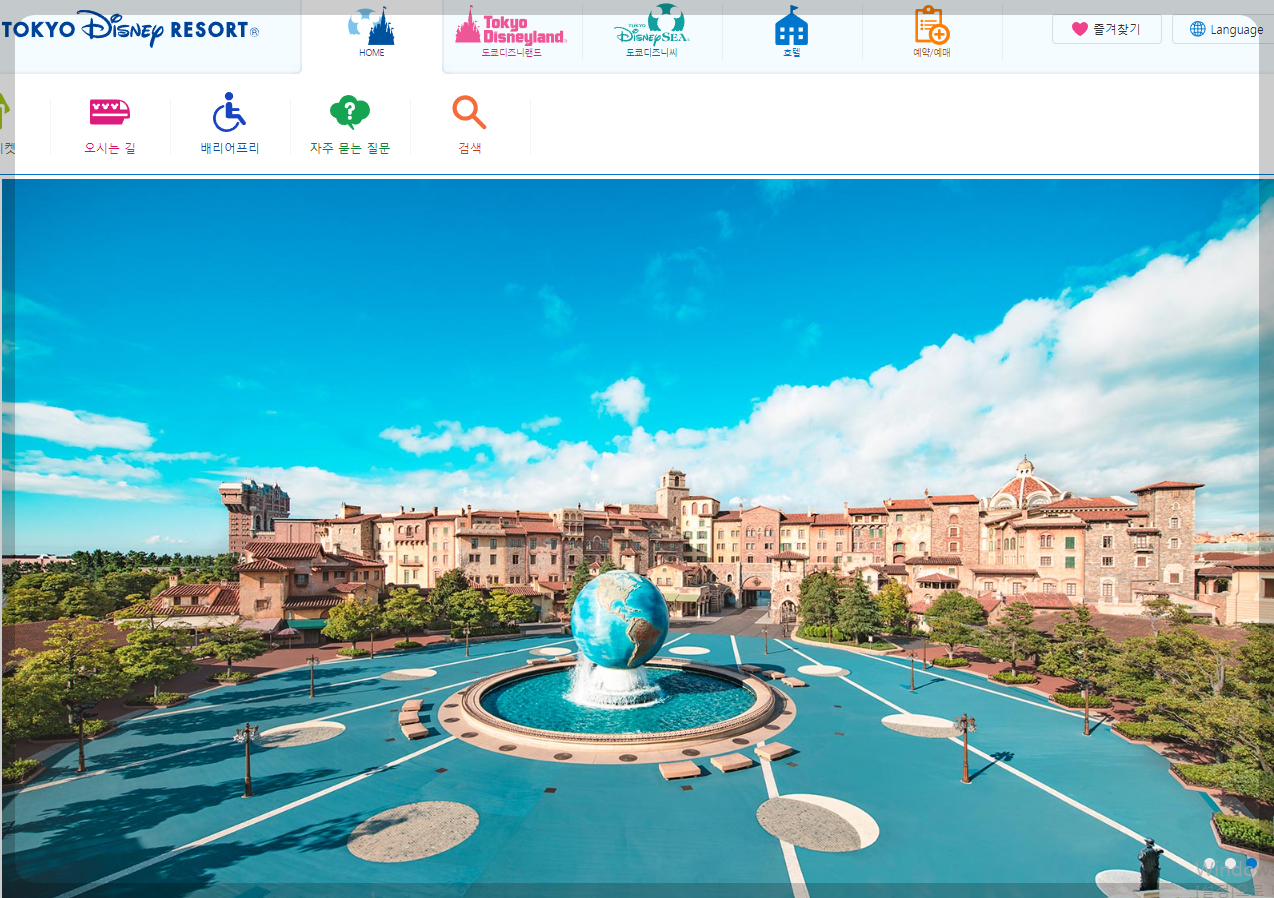1274x898 pixels.
Task: Open the pink train icon for 오시는 길
Action: (x=110, y=125)
